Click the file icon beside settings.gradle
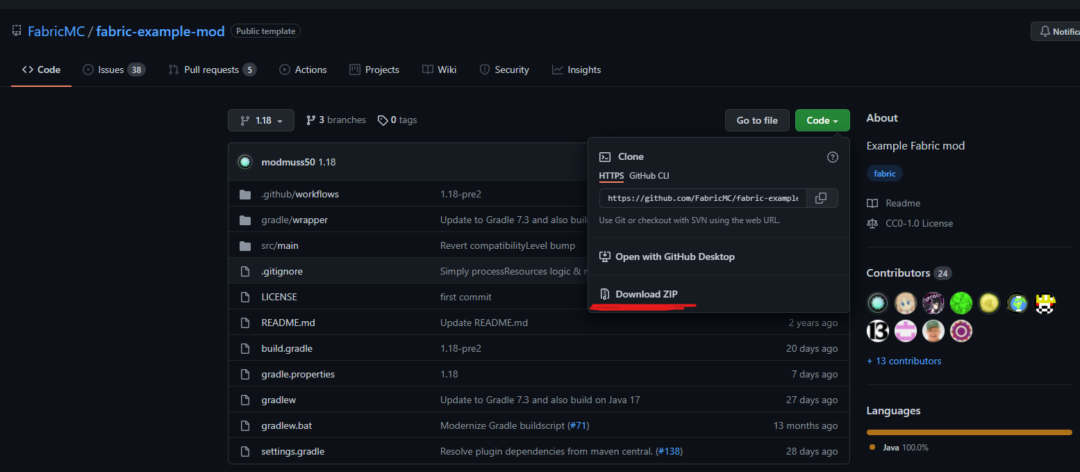This screenshot has height=472, width=1080. [245, 451]
